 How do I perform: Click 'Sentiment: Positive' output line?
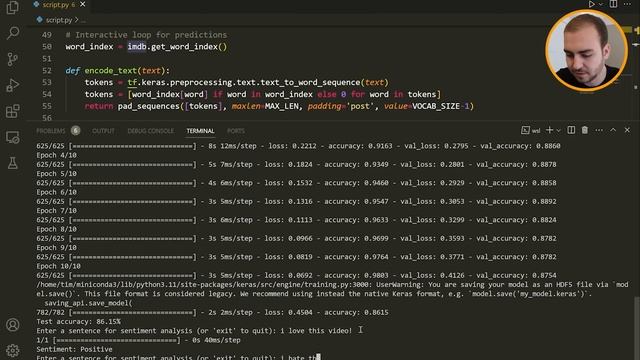click(74, 349)
